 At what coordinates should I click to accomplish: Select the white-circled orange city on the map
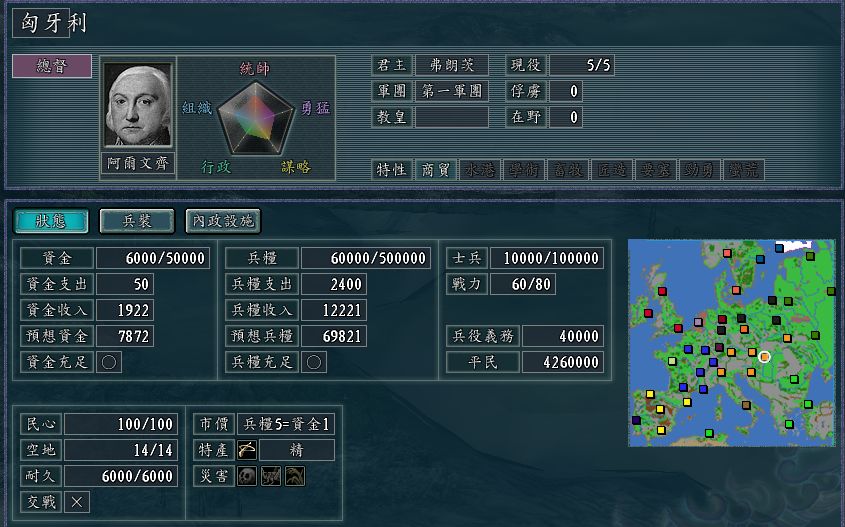(764, 357)
